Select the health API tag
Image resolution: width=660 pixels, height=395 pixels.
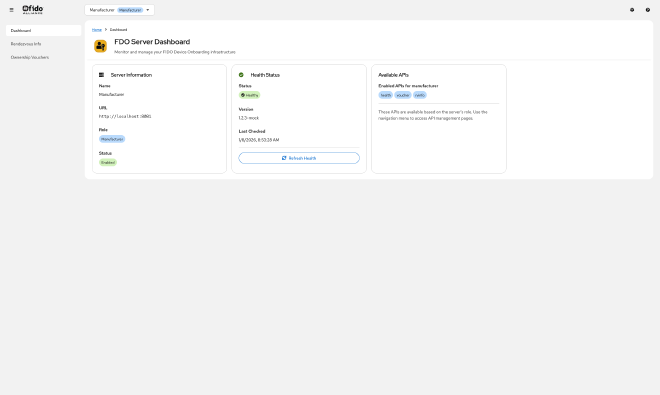(386, 95)
